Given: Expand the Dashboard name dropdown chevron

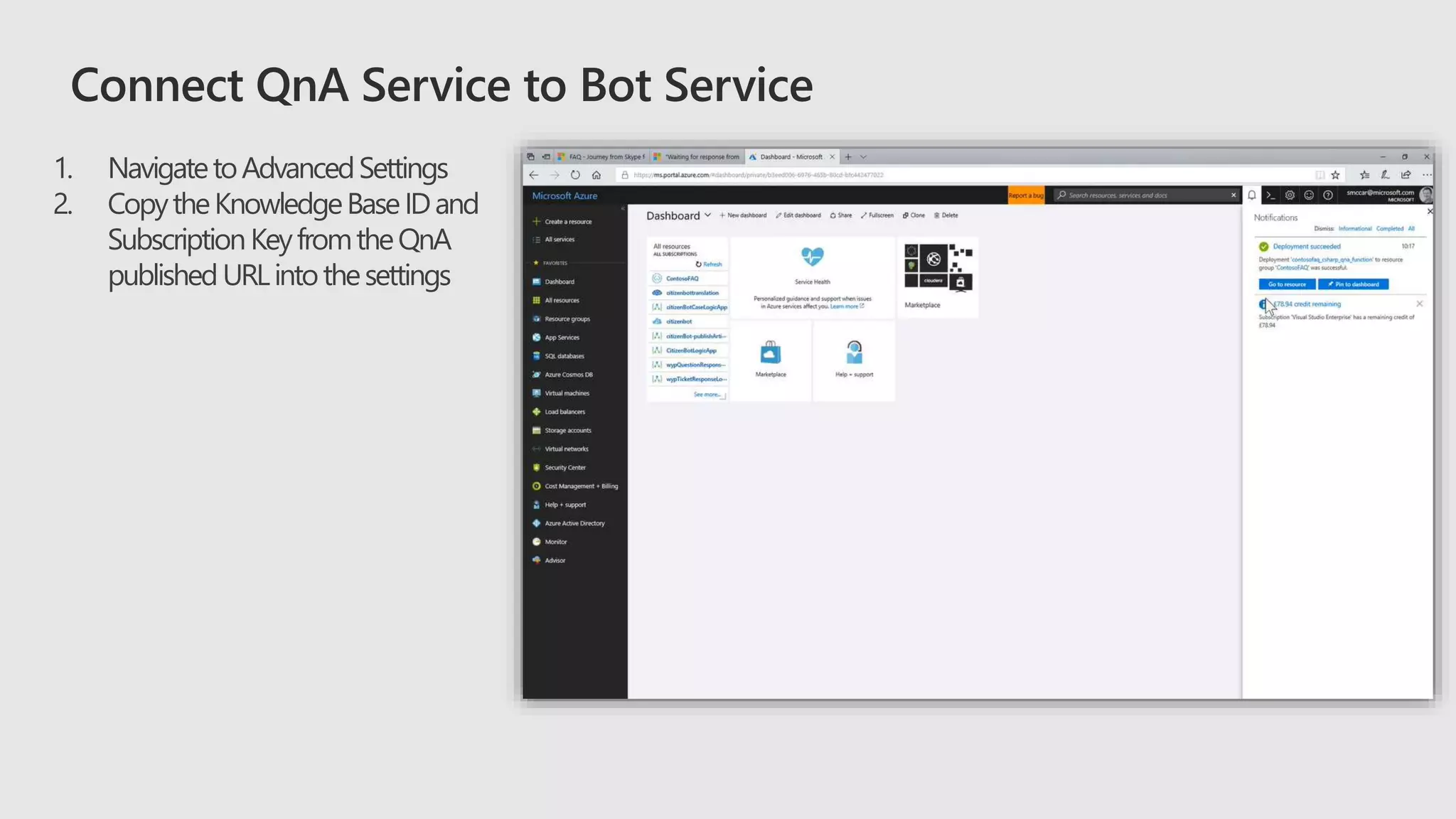Looking at the screenshot, I should point(707,215).
